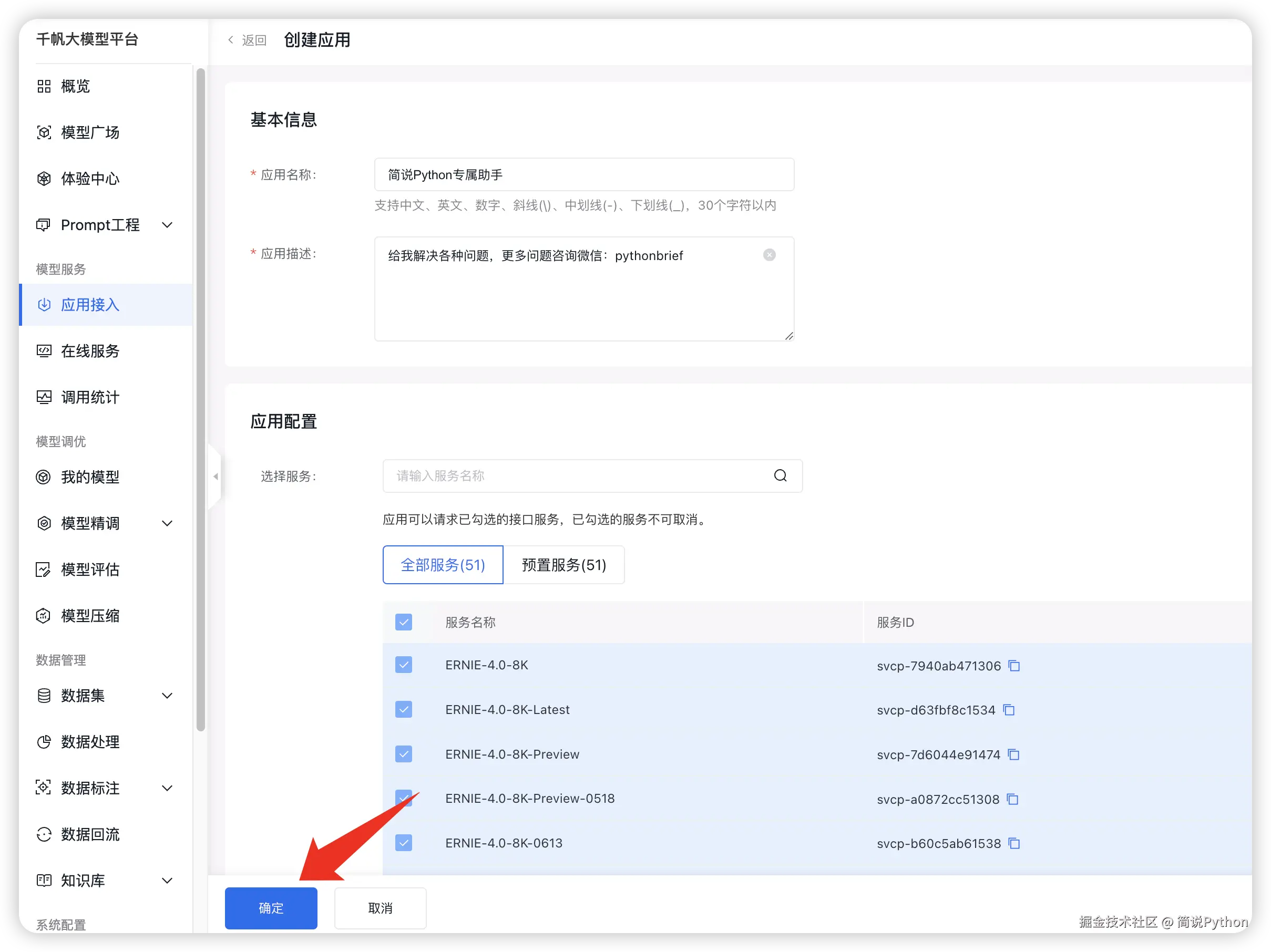1271x952 pixels.
Task: Open 概览 overview from sidebar
Action: tap(75, 86)
